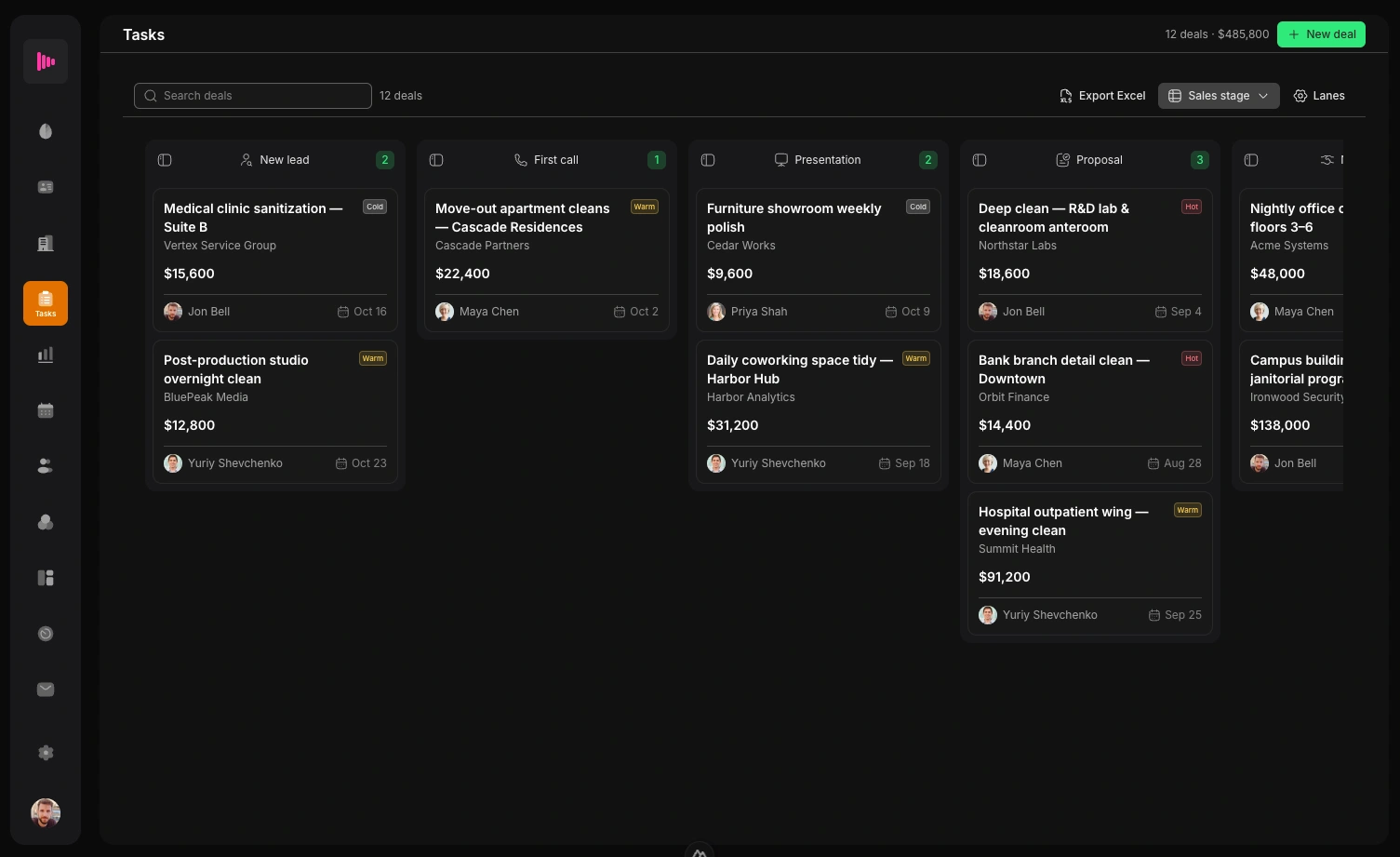Click the Harbor Analytics company name
Image resolution: width=1400 pixels, height=857 pixels.
[751, 397]
